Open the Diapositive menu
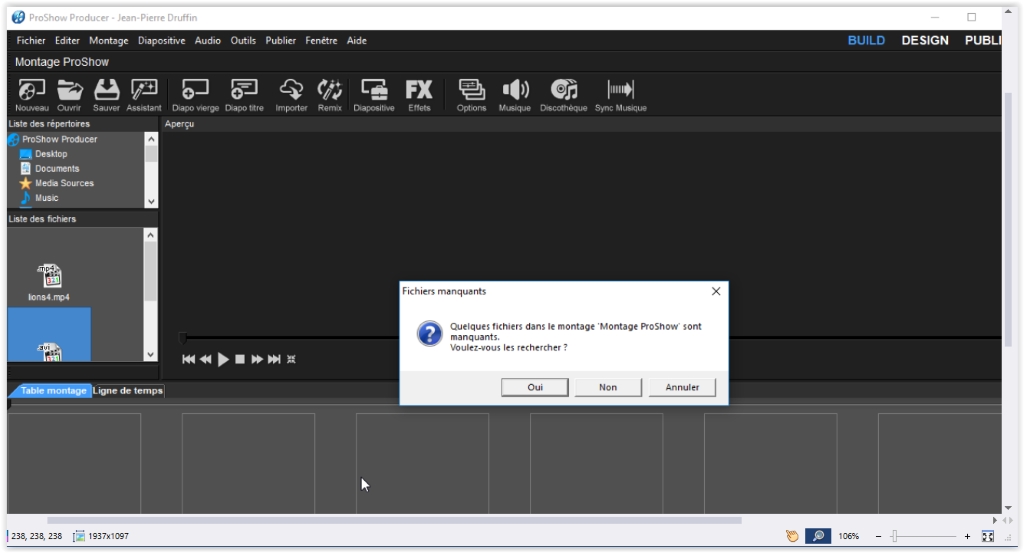Viewport: 1024px width, 553px height. click(161, 40)
